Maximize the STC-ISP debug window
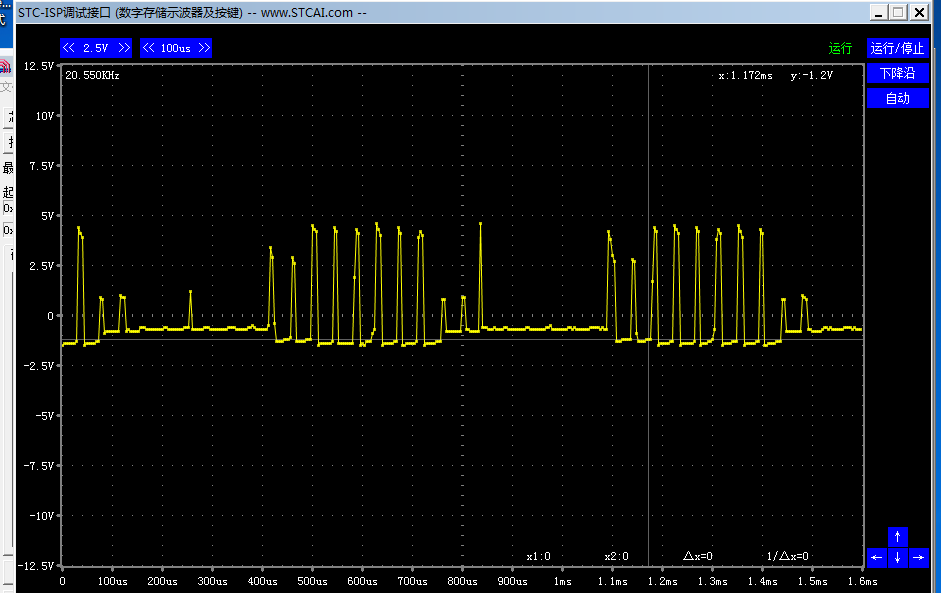Screen dimensions: 941x593 pyautogui.click(x=898, y=13)
